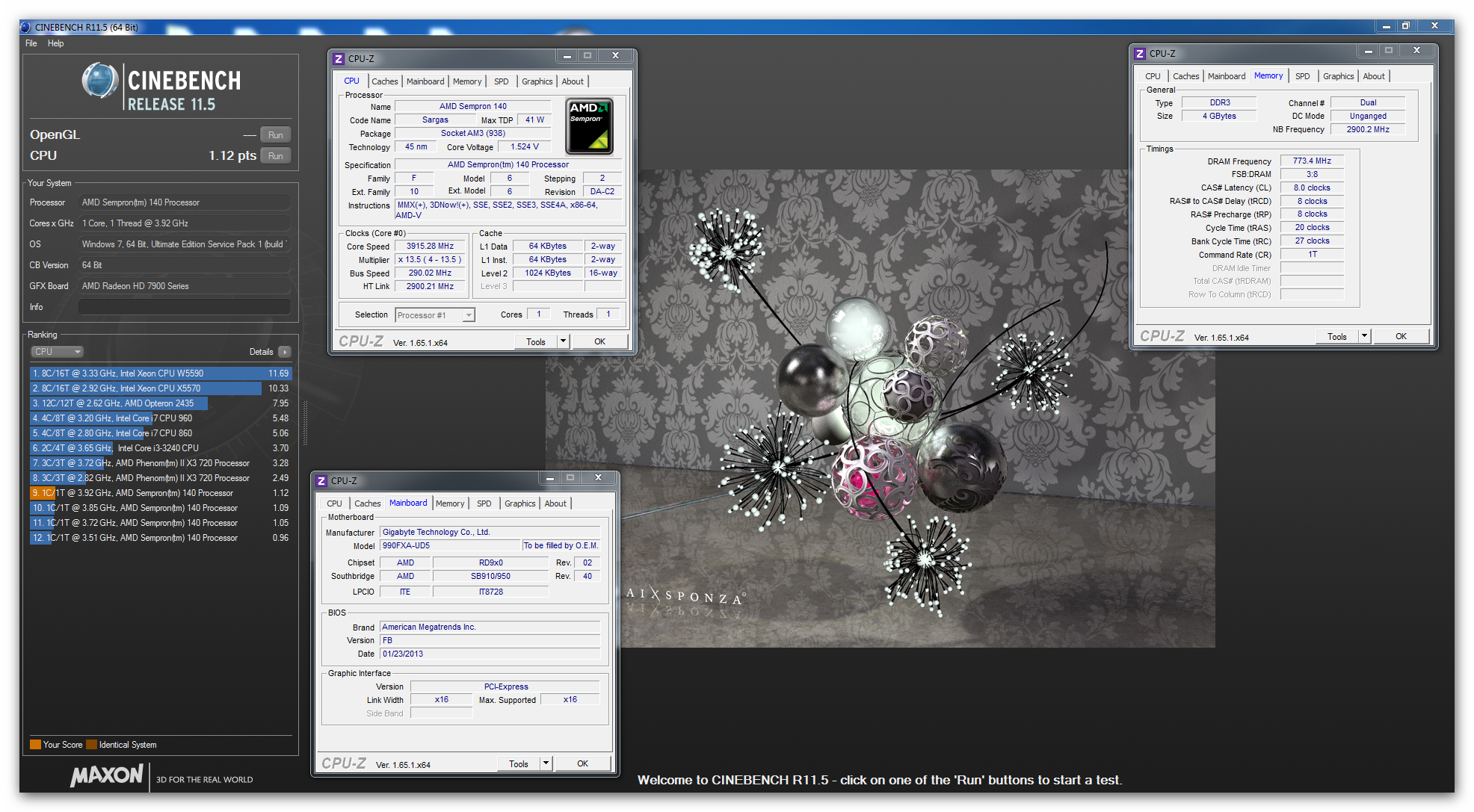Screen dimensions: 1474x812
Task: Click Tools button in CPU tab window
Action: 536,342
